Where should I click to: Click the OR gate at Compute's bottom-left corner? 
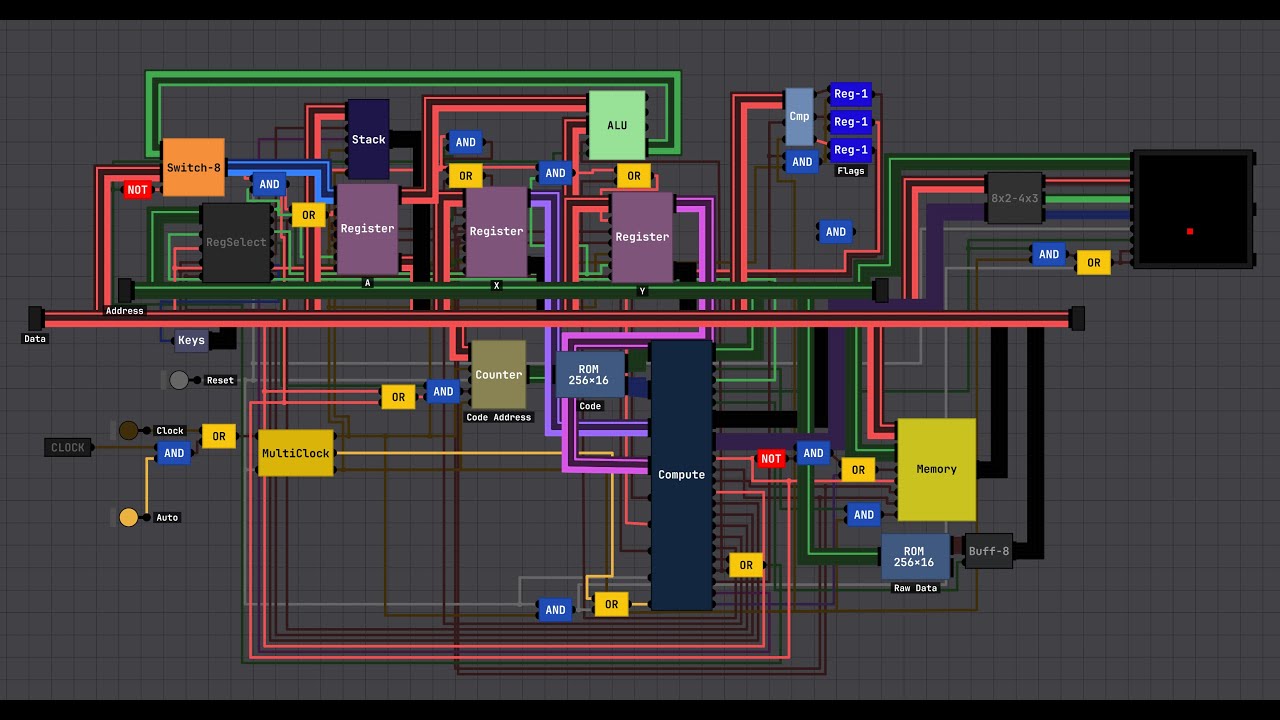(611, 604)
